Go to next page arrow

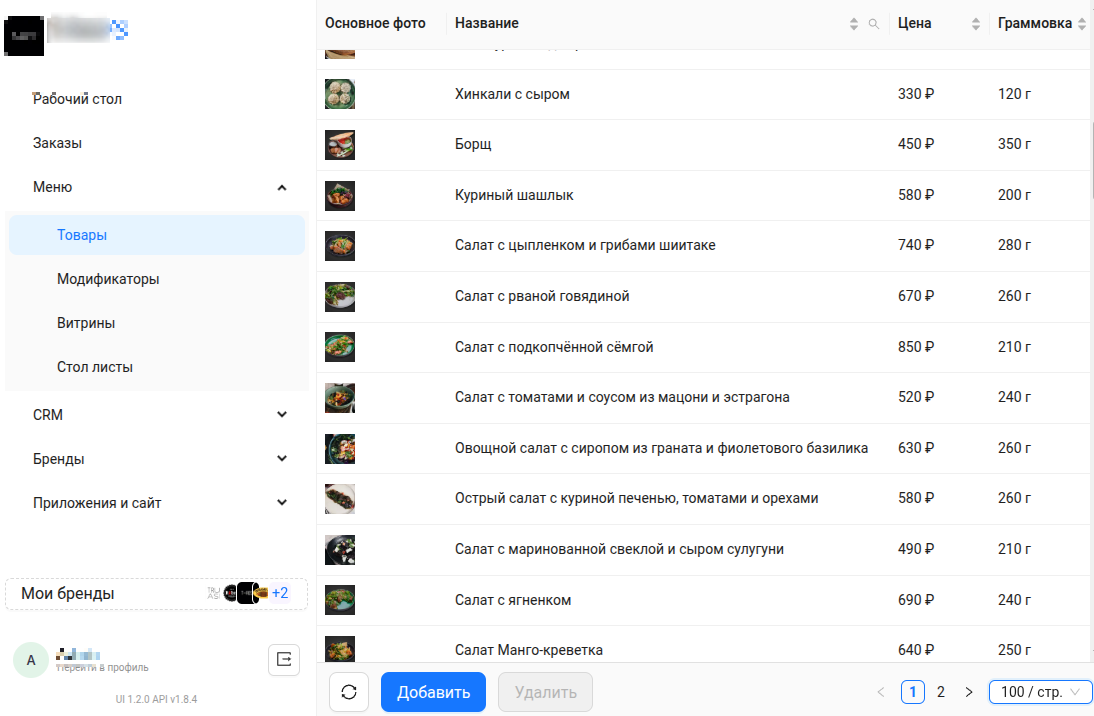coord(968,692)
